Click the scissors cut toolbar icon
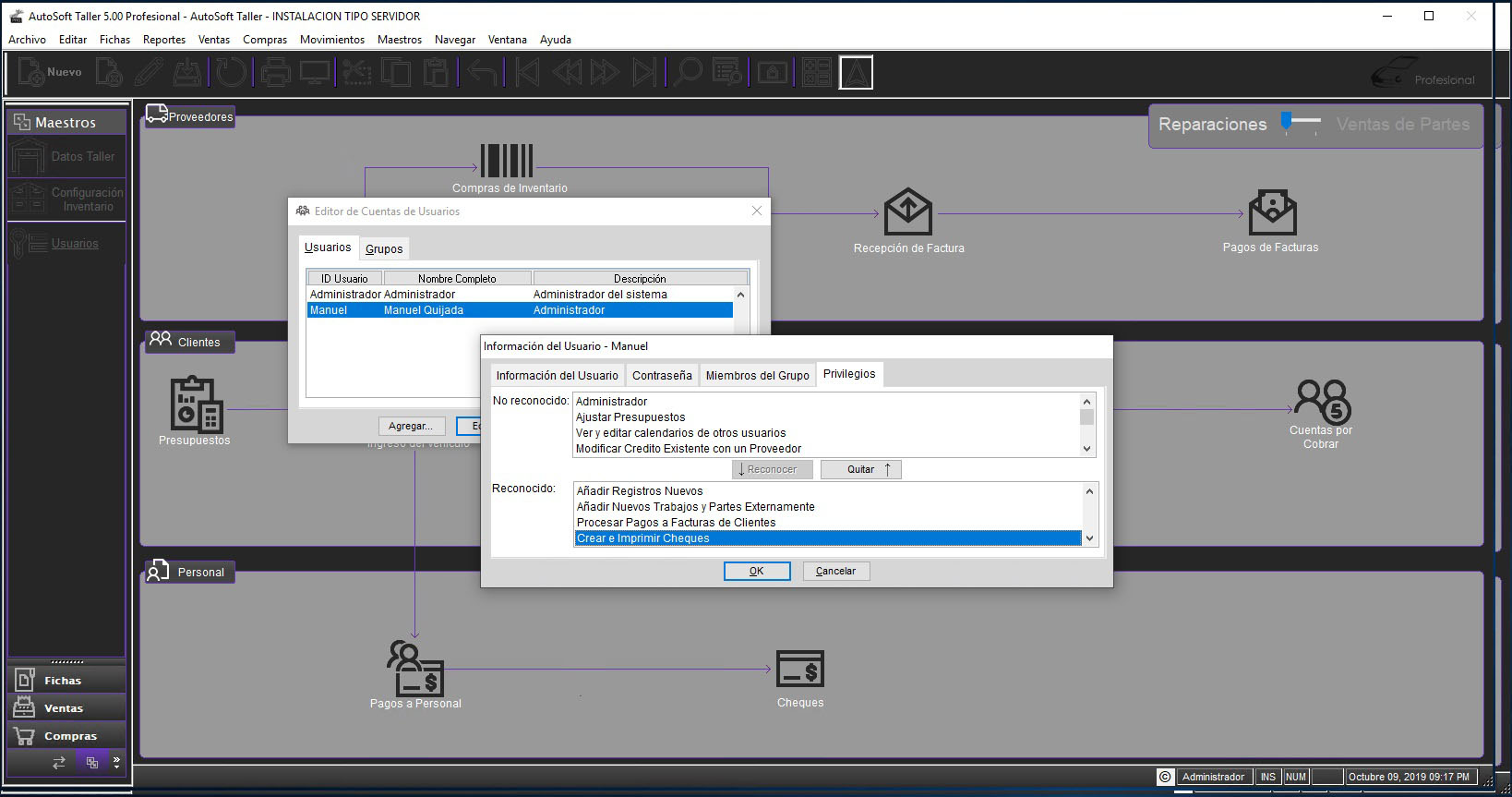This screenshot has height=797, width=1512. 356,72
